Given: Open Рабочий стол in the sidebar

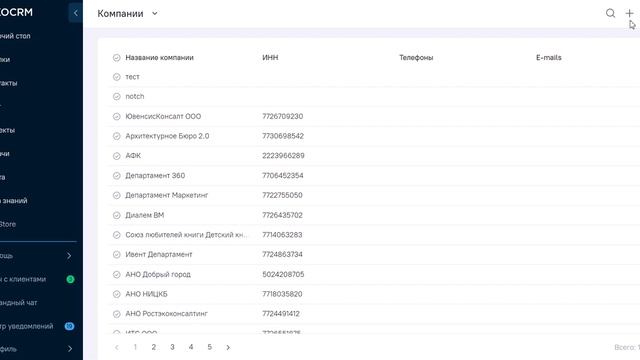Looking at the screenshot, I should point(15,36).
